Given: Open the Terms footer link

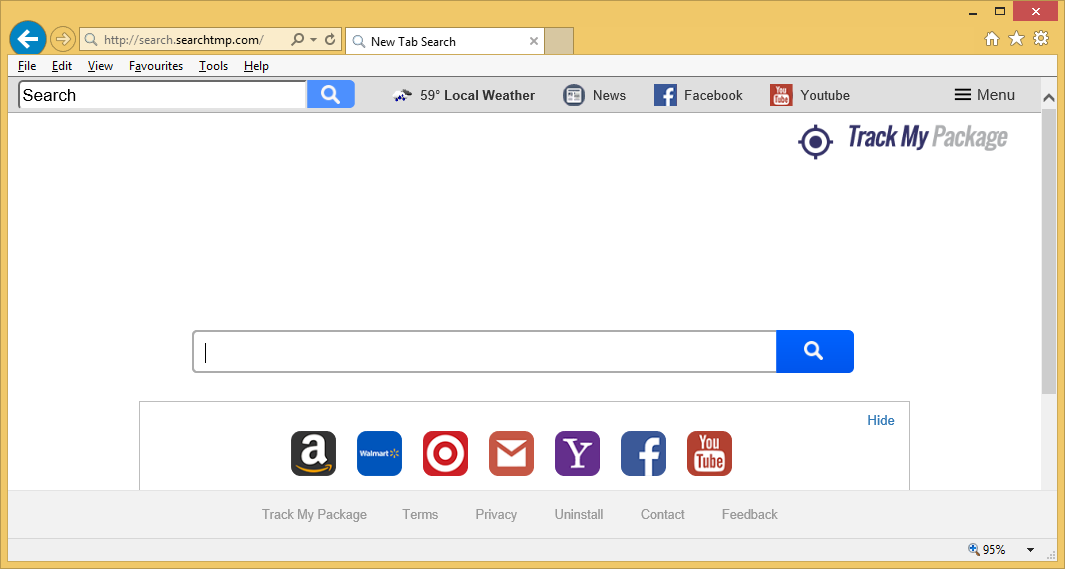Looking at the screenshot, I should coord(420,514).
